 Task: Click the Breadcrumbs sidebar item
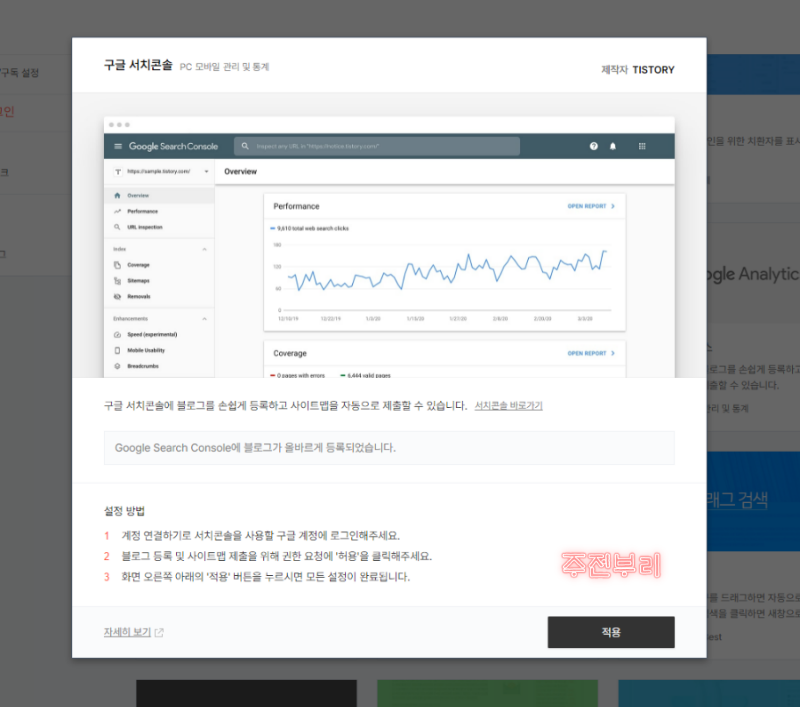click(159, 366)
